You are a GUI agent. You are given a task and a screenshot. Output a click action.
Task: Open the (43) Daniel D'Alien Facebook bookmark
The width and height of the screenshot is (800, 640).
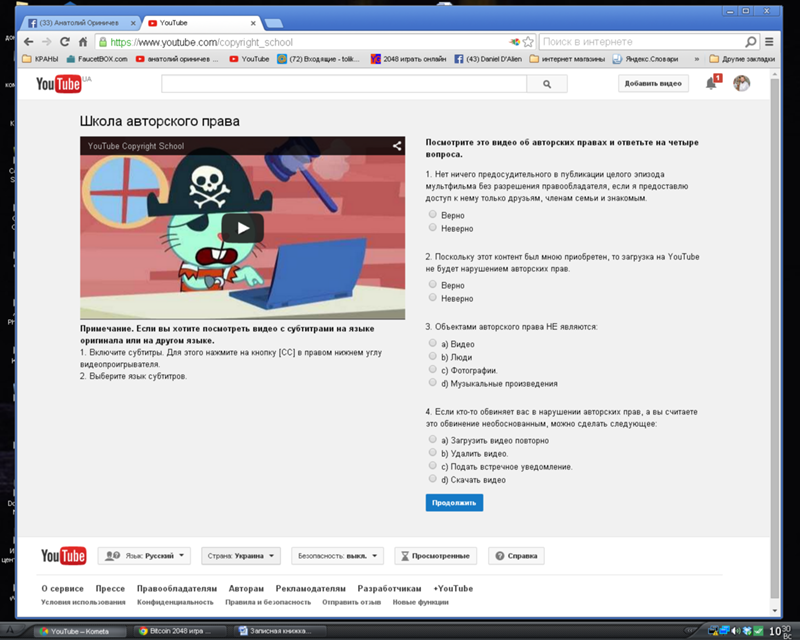tap(488, 59)
